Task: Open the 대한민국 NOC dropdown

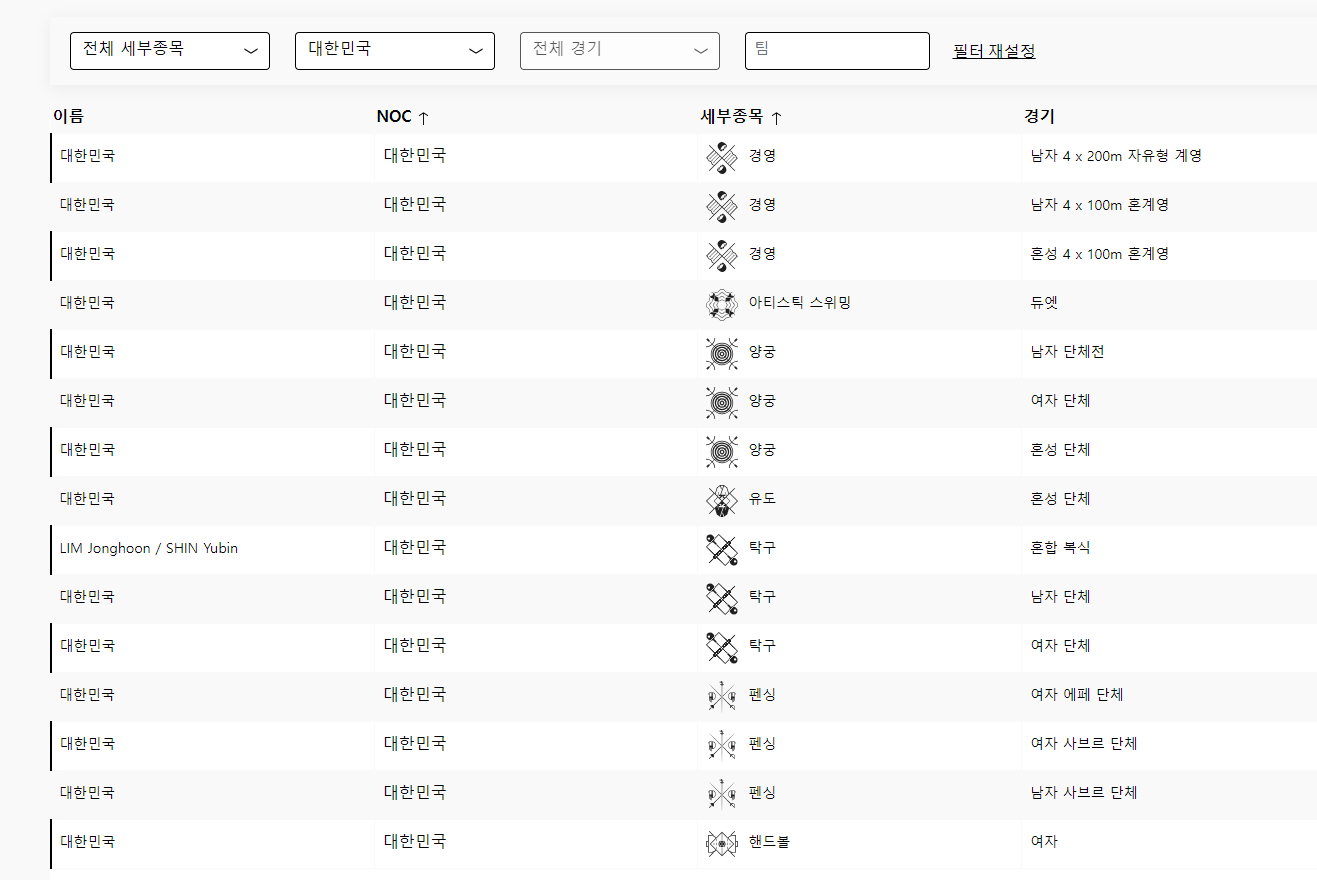Action: point(394,50)
